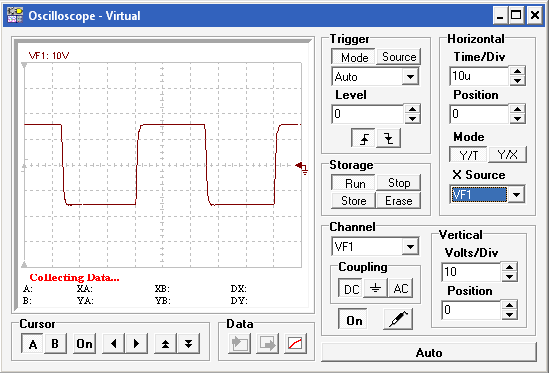Click Erase button
Viewport: 549px width, 373px height.
click(x=398, y=201)
